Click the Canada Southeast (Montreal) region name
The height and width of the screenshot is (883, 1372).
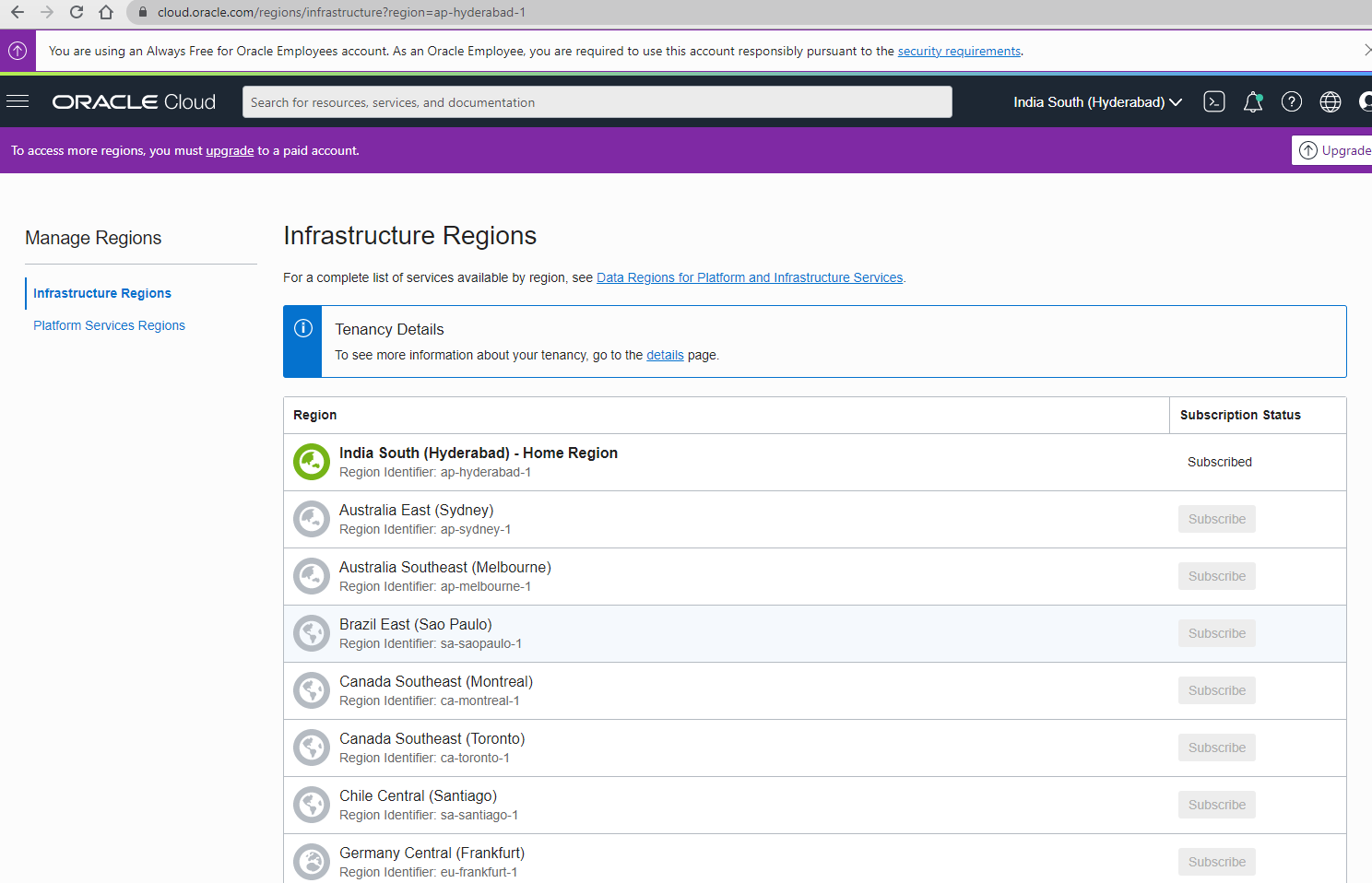click(x=436, y=681)
